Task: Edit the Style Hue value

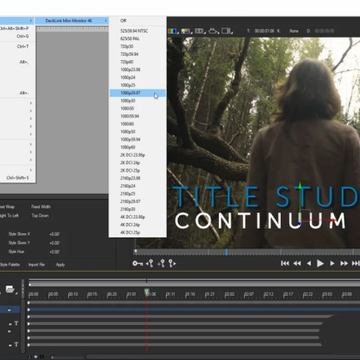Action: pos(55,252)
